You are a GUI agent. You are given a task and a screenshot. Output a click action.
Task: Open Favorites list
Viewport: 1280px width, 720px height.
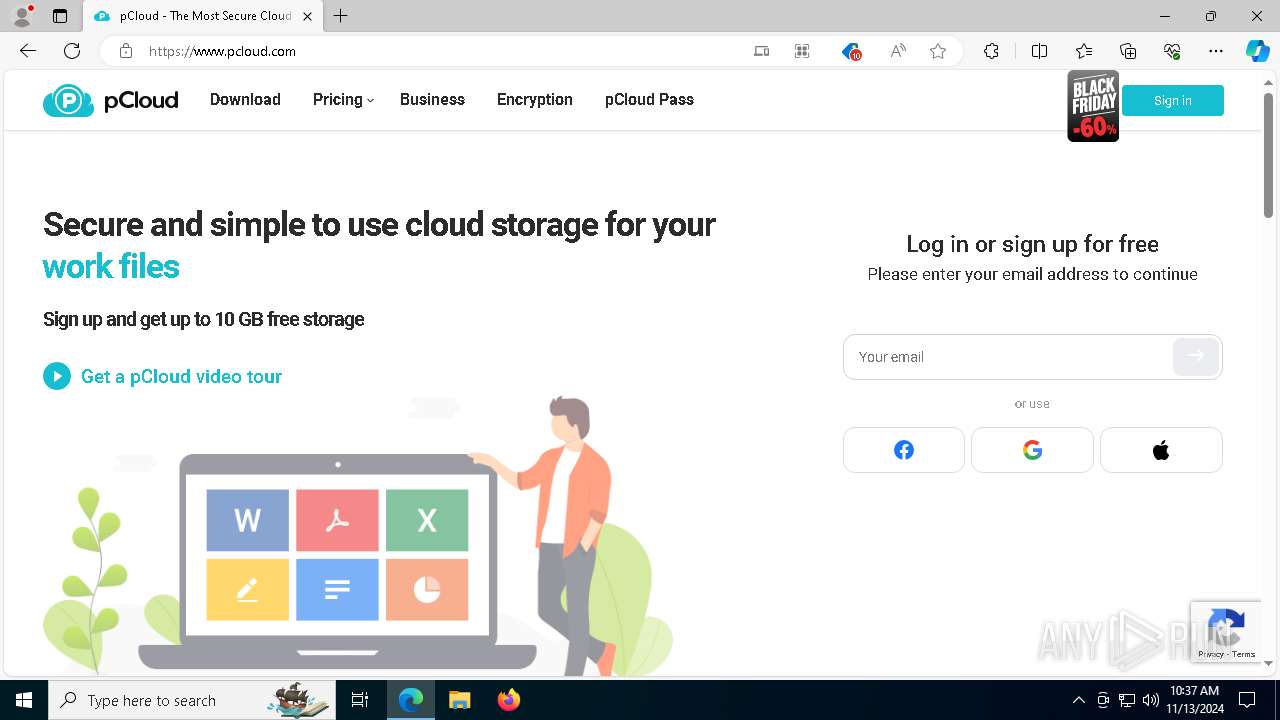(1084, 51)
